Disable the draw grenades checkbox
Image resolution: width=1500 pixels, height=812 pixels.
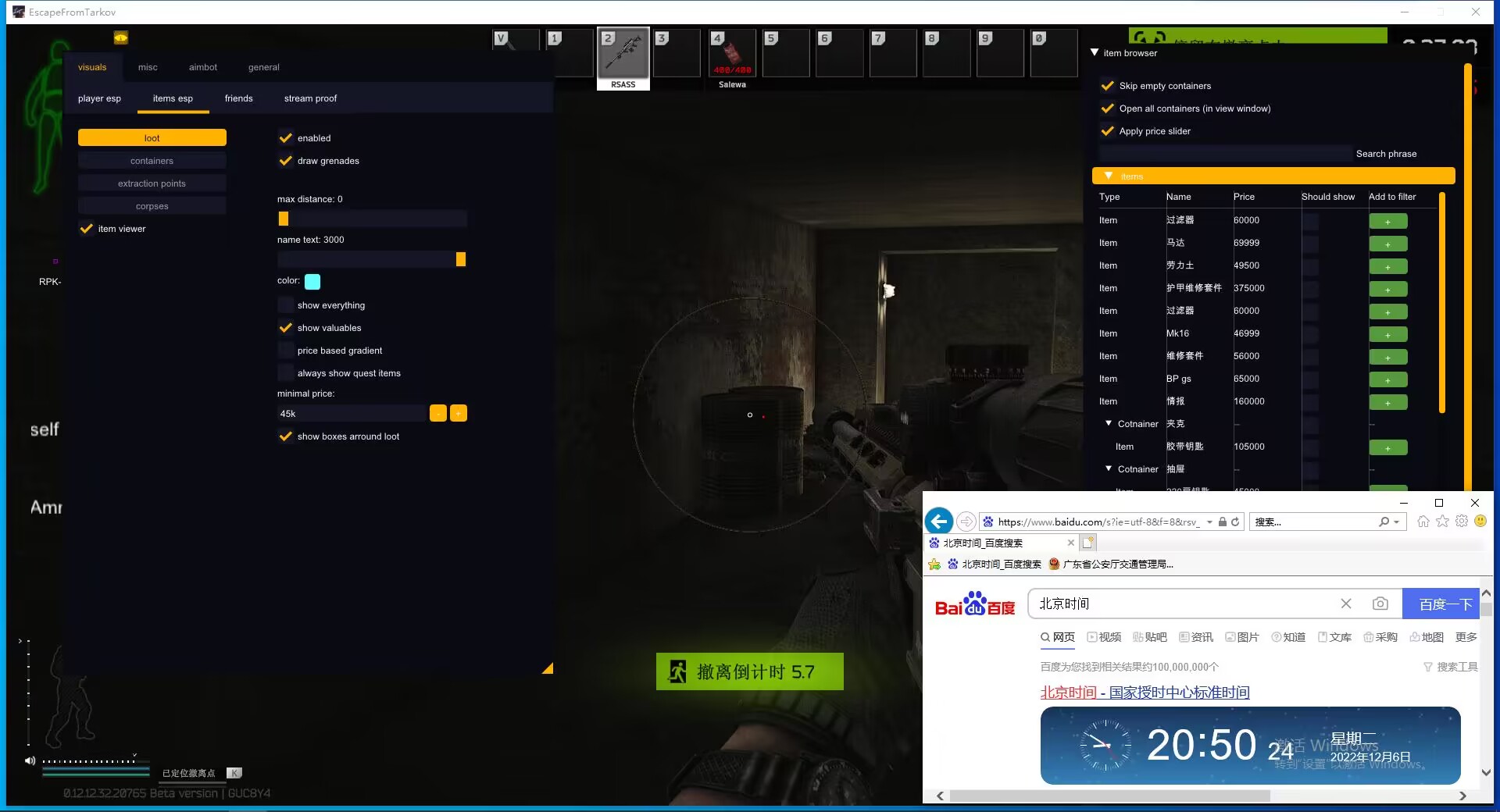point(286,161)
